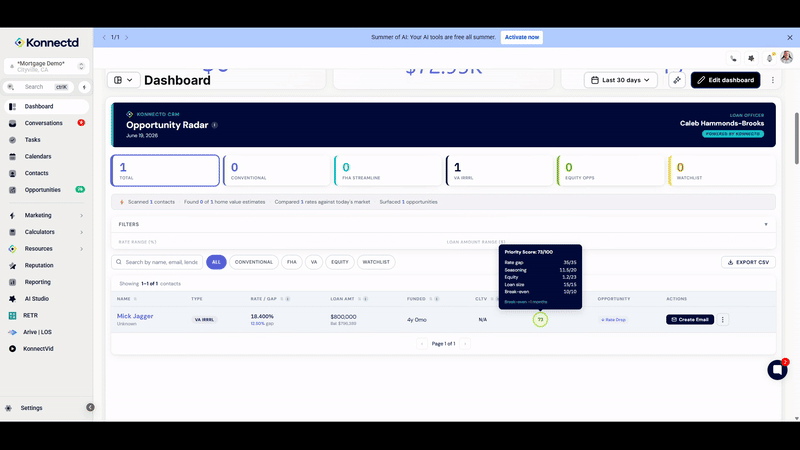Select the Equity Opps summary card
Viewport: 800px width, 450px height.
[x=611, y=170]
